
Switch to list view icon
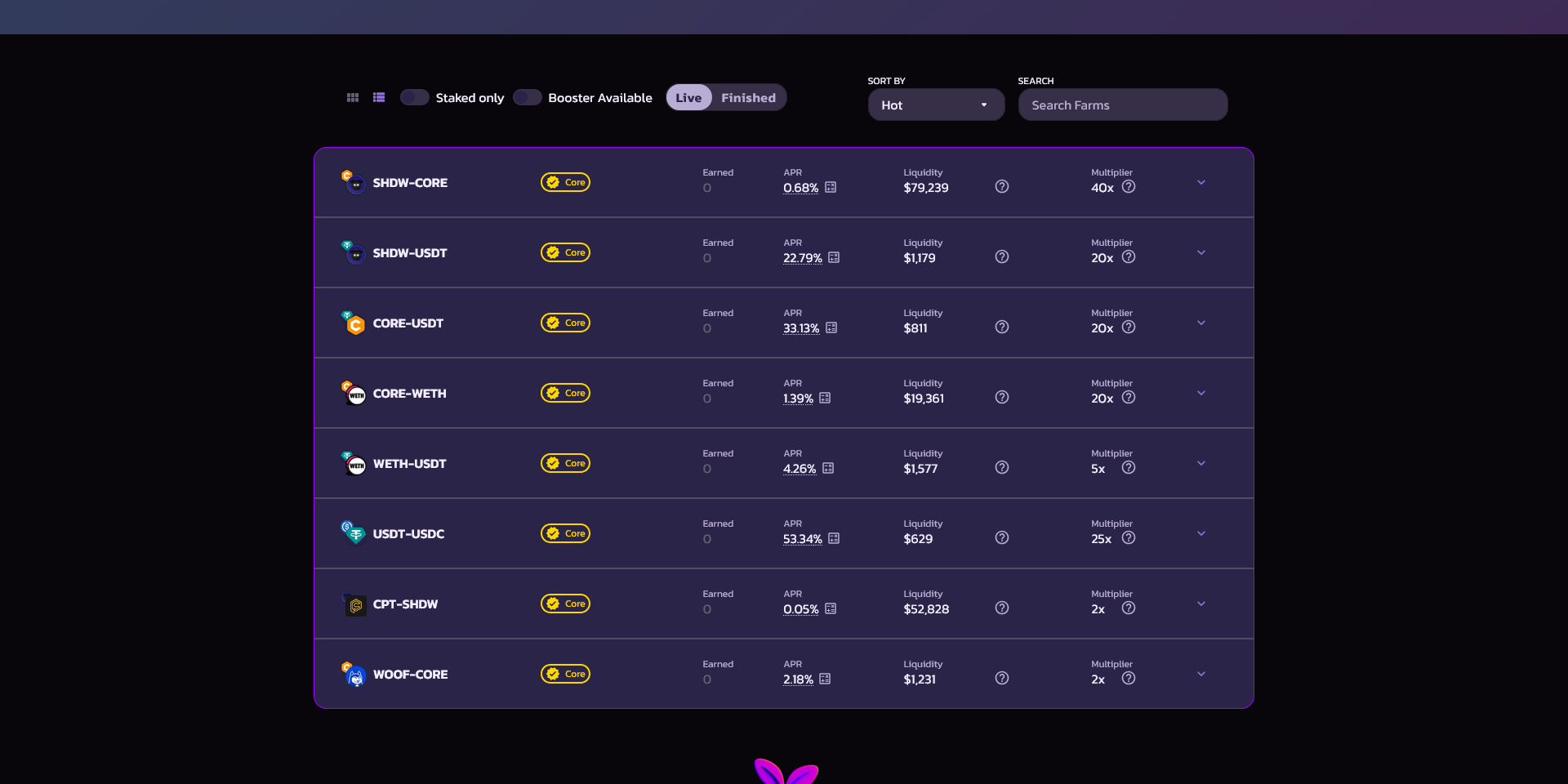click(379, 98)
